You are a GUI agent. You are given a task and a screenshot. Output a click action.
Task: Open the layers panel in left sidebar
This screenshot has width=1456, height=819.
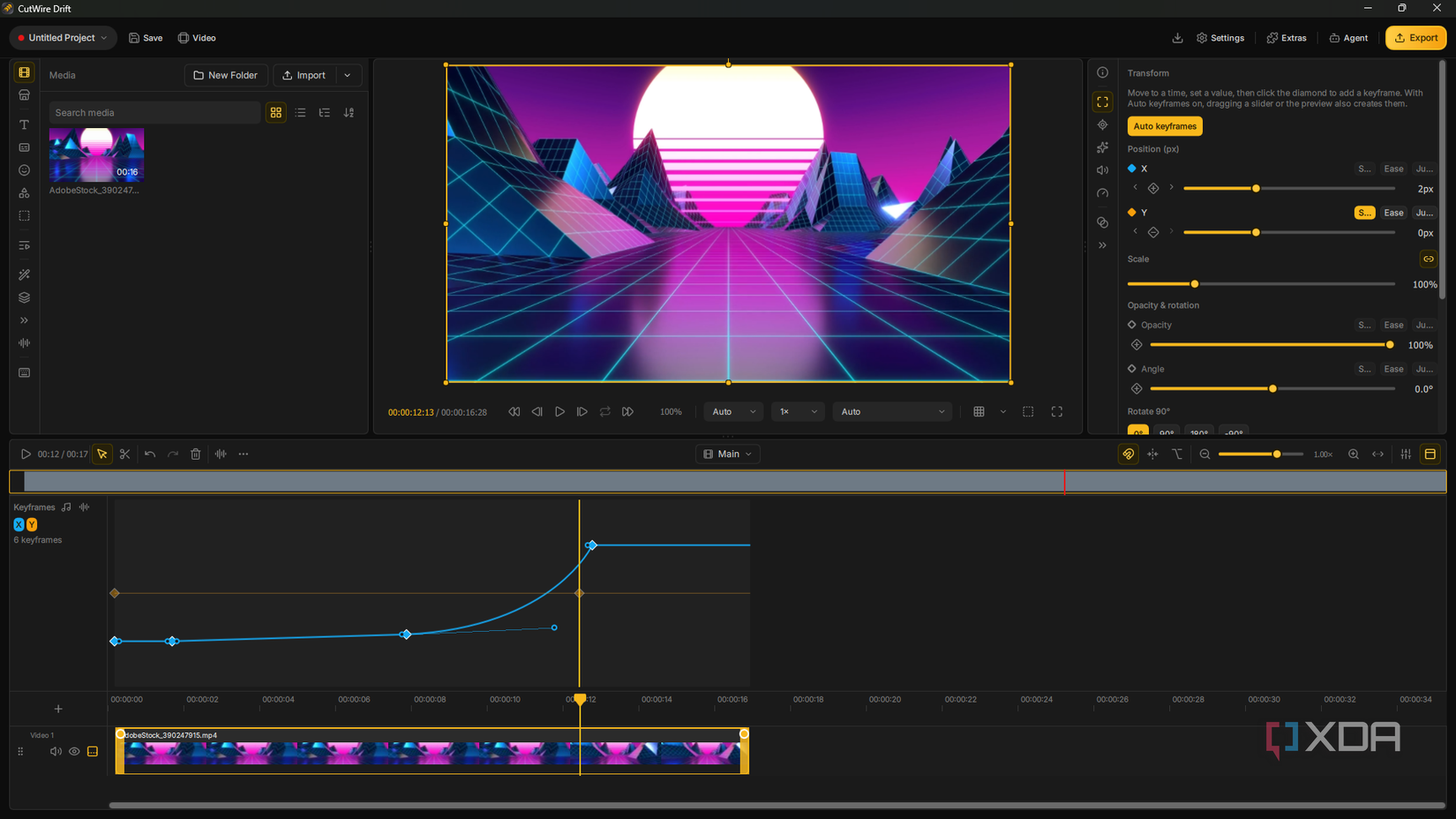tap(24, 297)
